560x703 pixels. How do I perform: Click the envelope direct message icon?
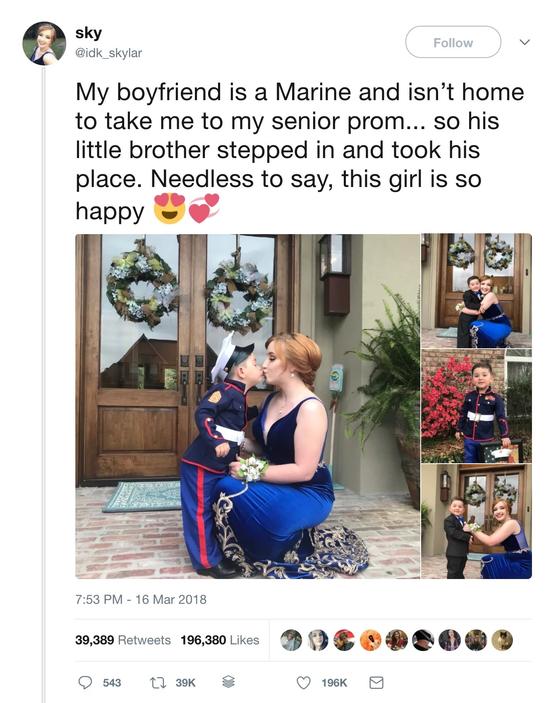coord(376,682)
